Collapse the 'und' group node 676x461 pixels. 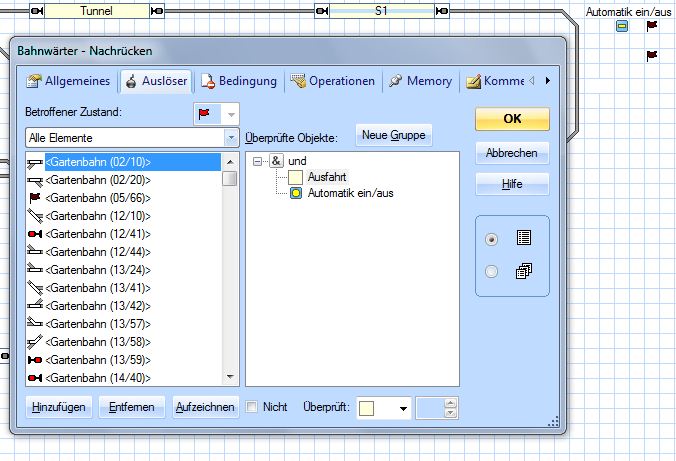259,161
